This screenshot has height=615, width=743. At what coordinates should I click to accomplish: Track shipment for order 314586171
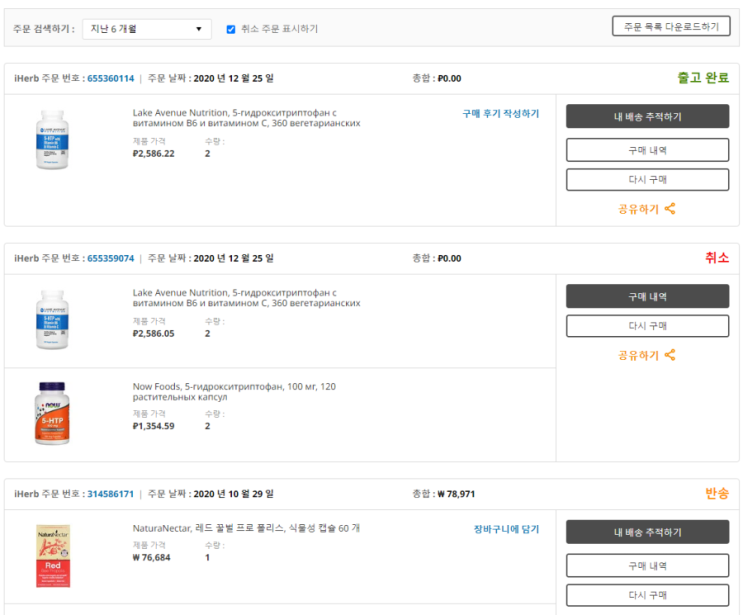click(647, 532)
